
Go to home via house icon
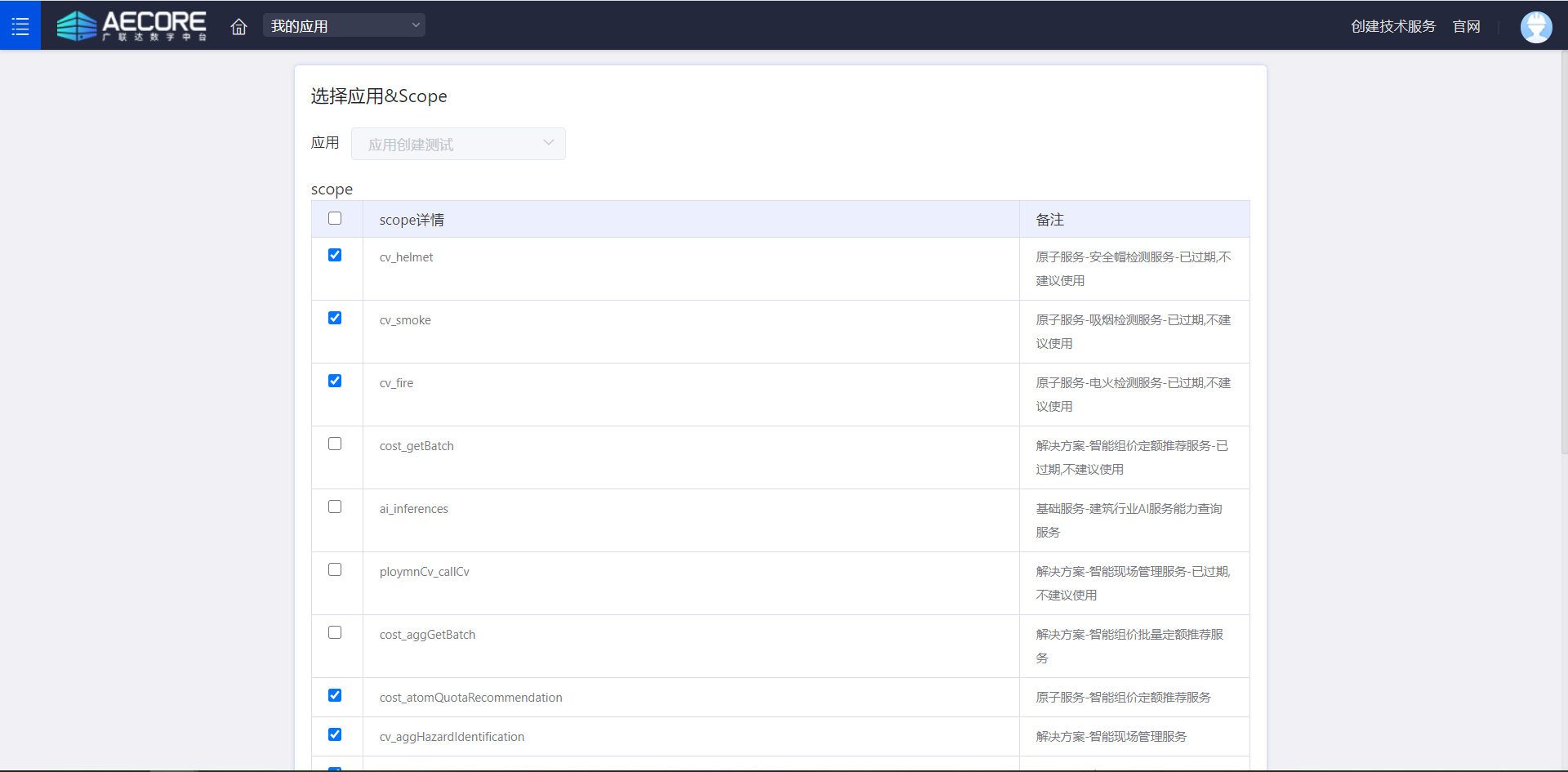point(238,27)
